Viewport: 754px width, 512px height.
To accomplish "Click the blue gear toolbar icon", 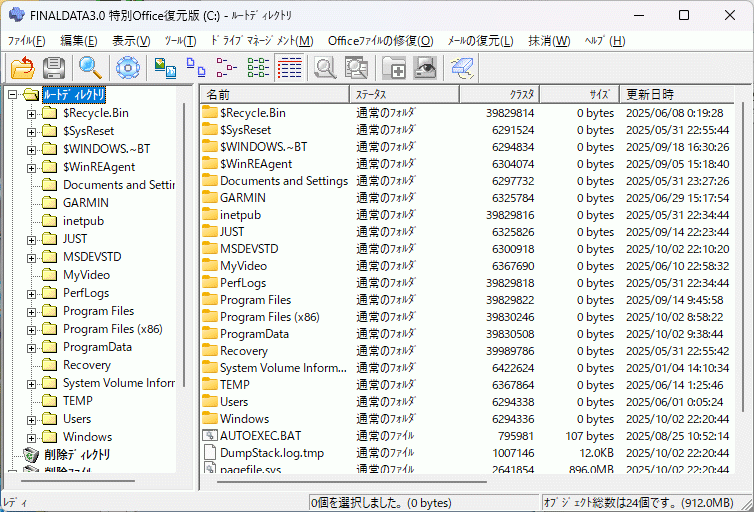I will 127,67.
